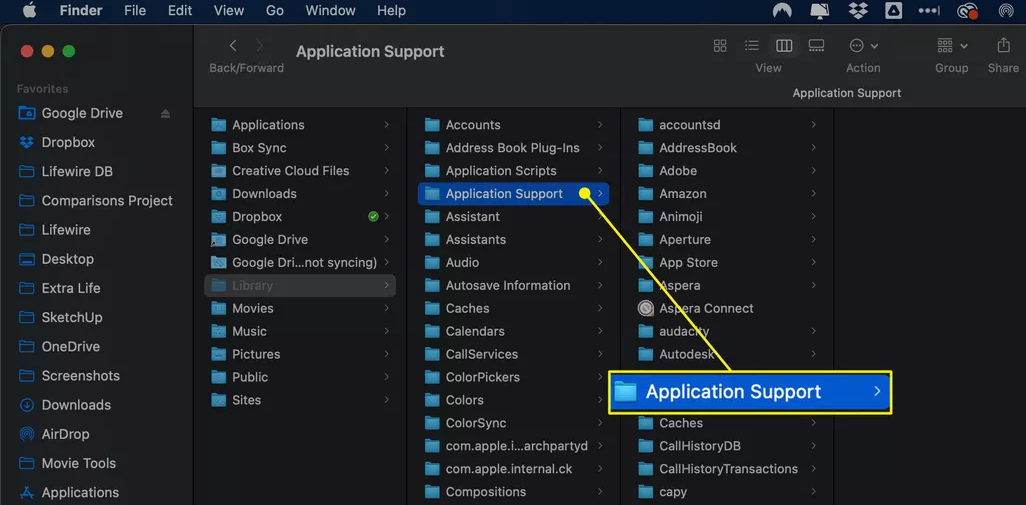Viewport: 1026px width, 505px height.
Task: Expand the CallHistoryDB chevron
Action: [813, 445]
